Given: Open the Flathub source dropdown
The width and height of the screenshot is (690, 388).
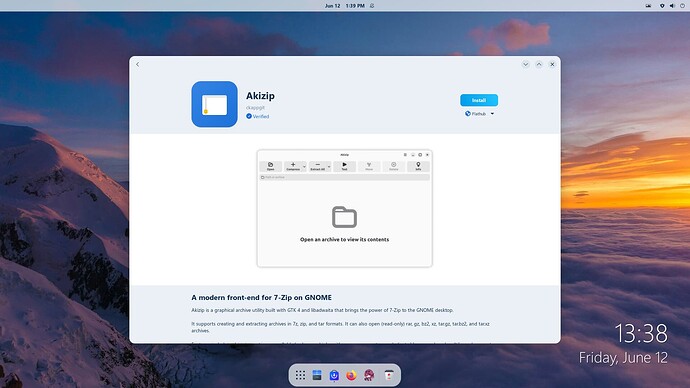Looking at the screenshot, I should coord(480,114).
